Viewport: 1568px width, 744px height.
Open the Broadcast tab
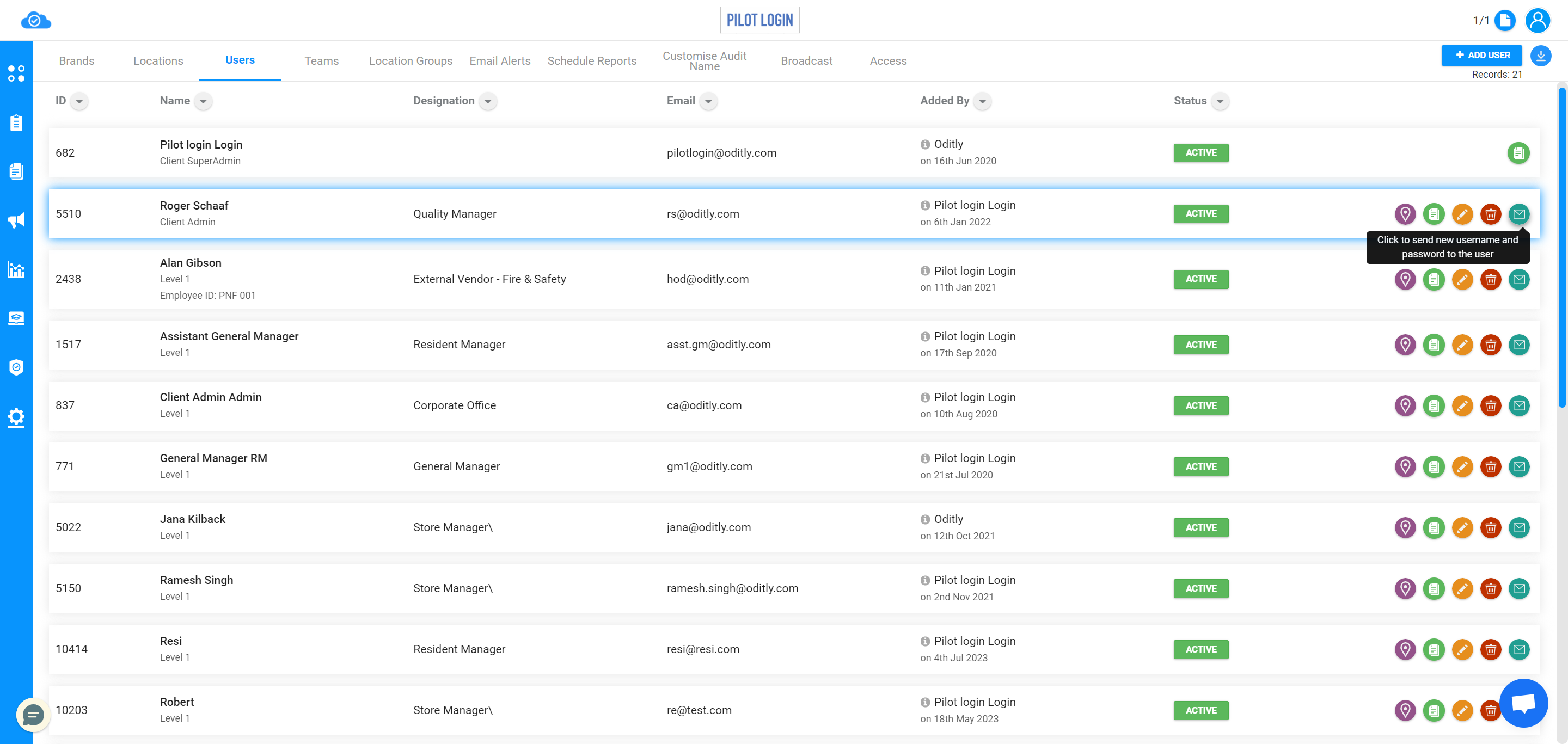click(x=806, y=61)
